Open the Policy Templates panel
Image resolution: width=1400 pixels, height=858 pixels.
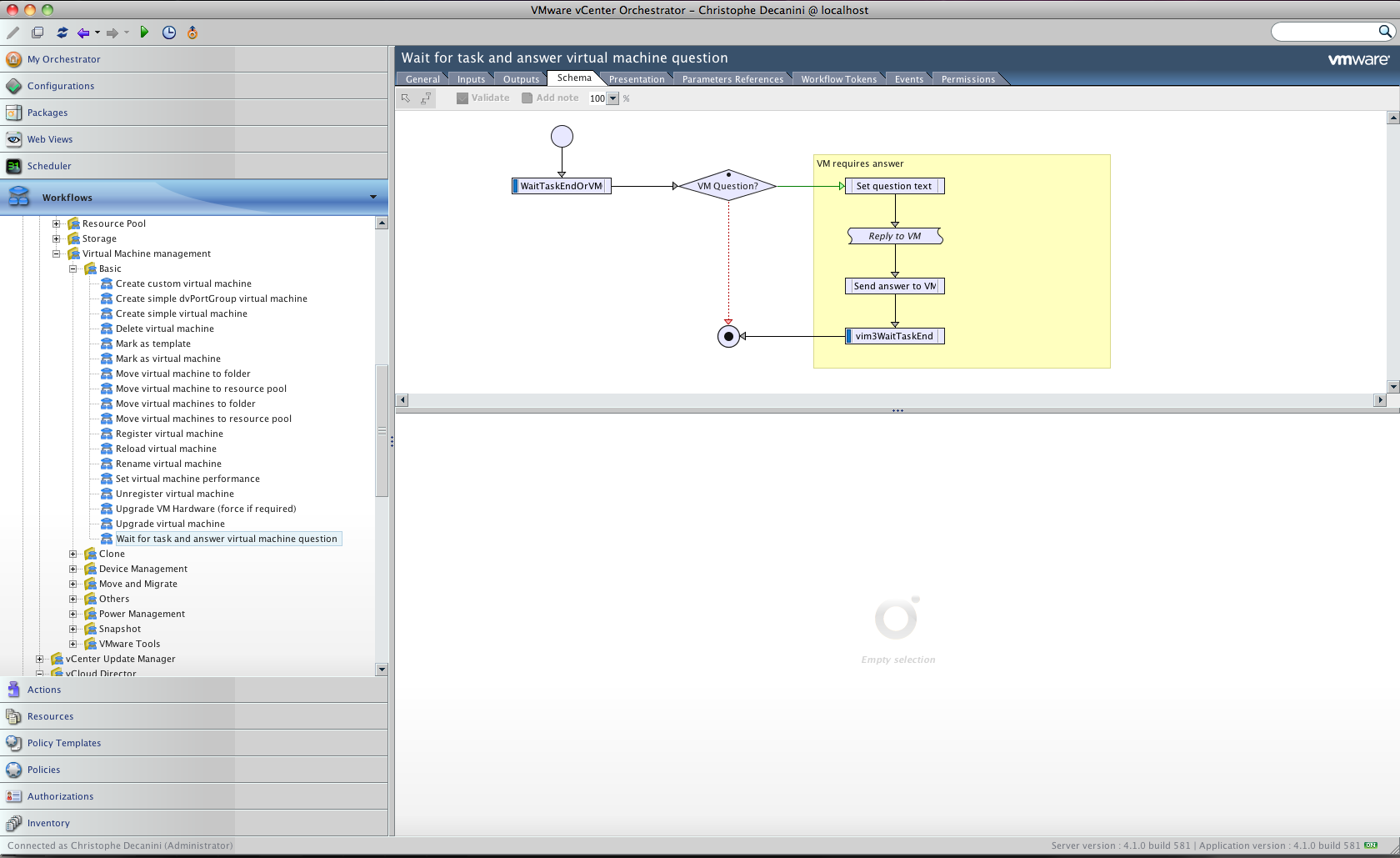tap(193, 743)
